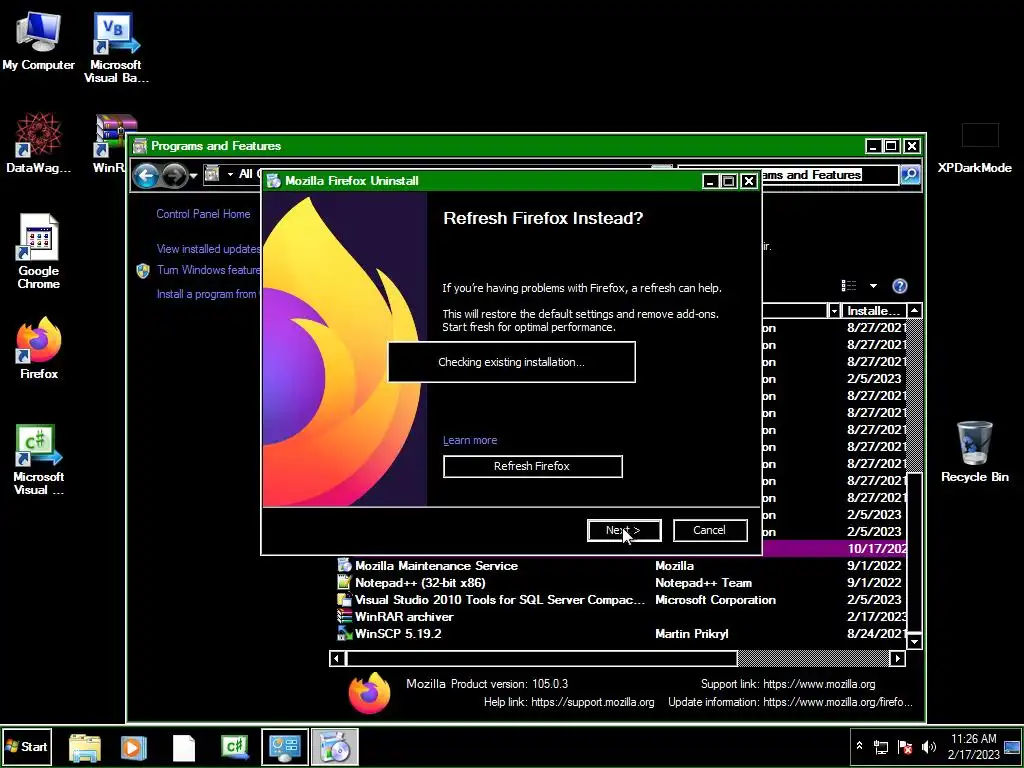
Task: Change view icon in Programs and Features
Action: pyautogui.click(x=849, y=286)
